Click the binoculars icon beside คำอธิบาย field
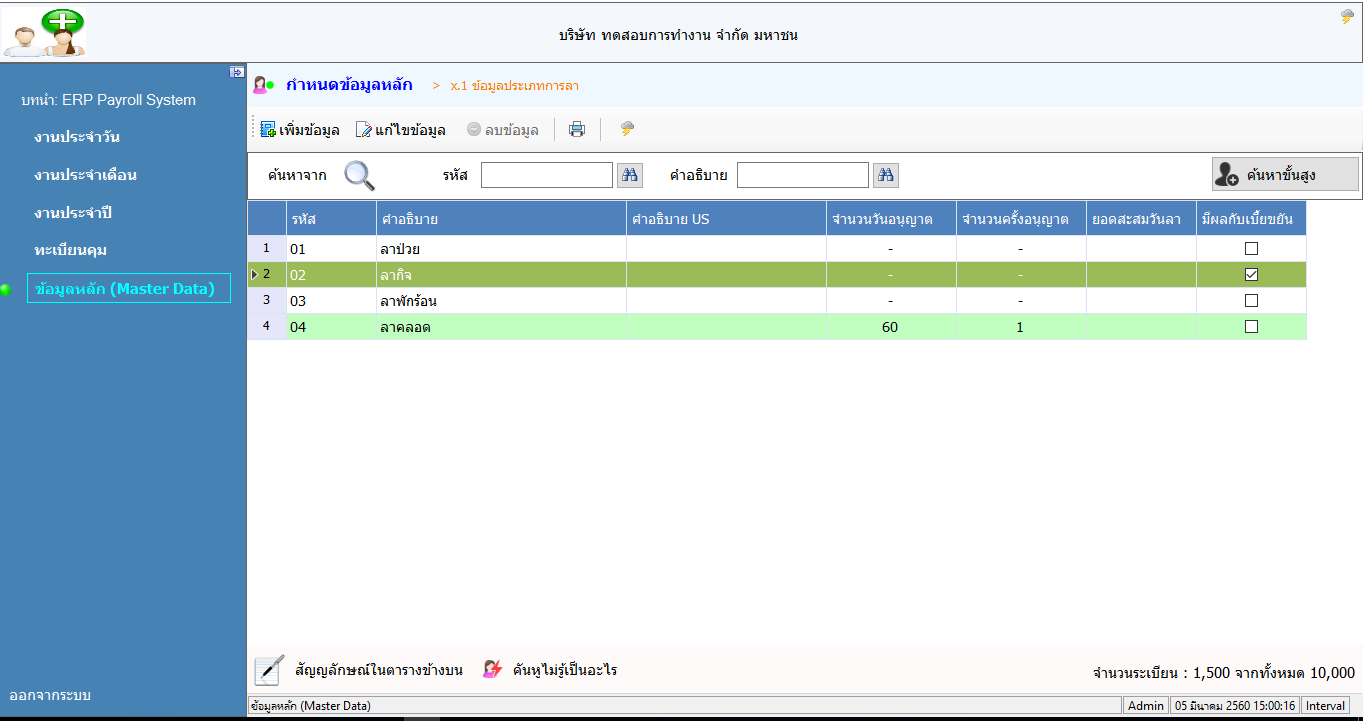Image resolution: width=1363 pixels, height=721 pixels. [886, 175]
